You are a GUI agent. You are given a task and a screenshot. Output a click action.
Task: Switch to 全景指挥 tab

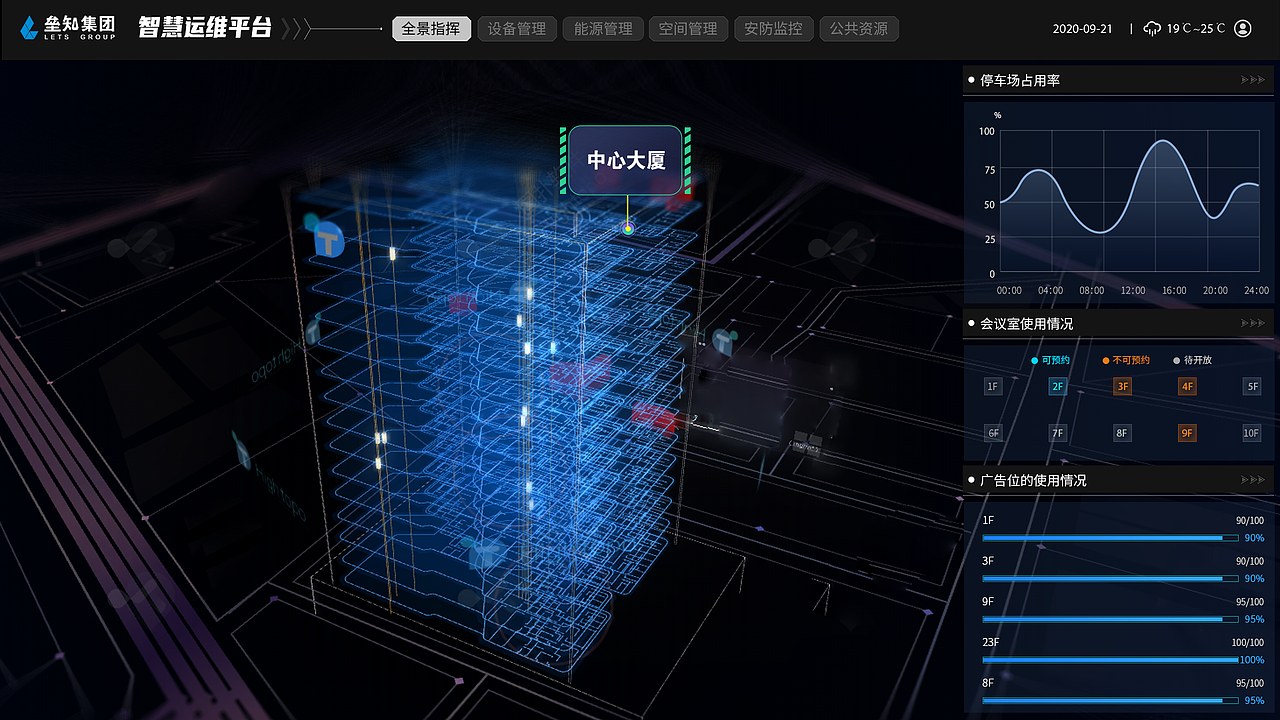point(431,29)
